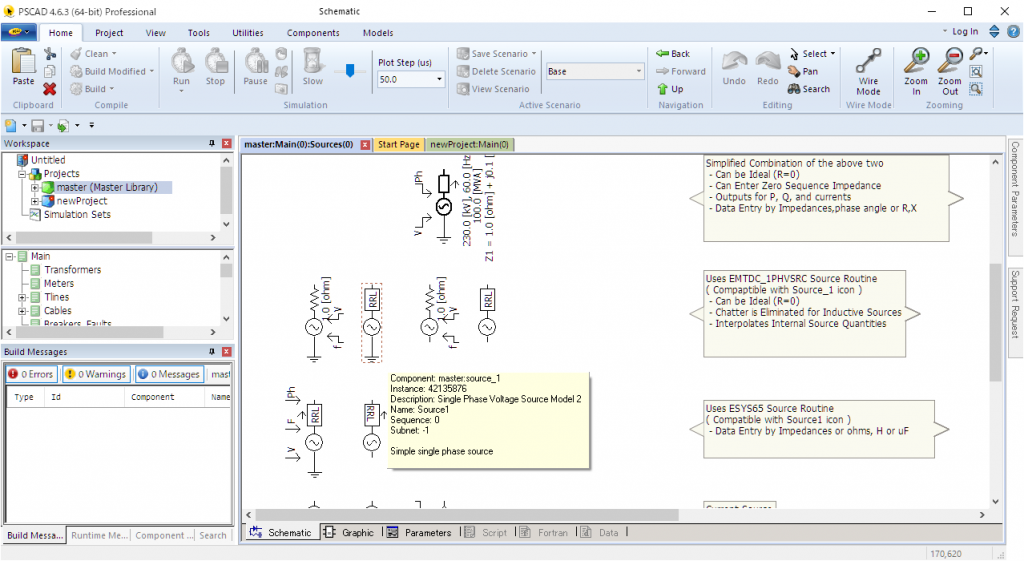Toggle the 0 Errors filter
Image resolution: width=1024 pixels, height=561 pixels.
click(x=30, y=374)
